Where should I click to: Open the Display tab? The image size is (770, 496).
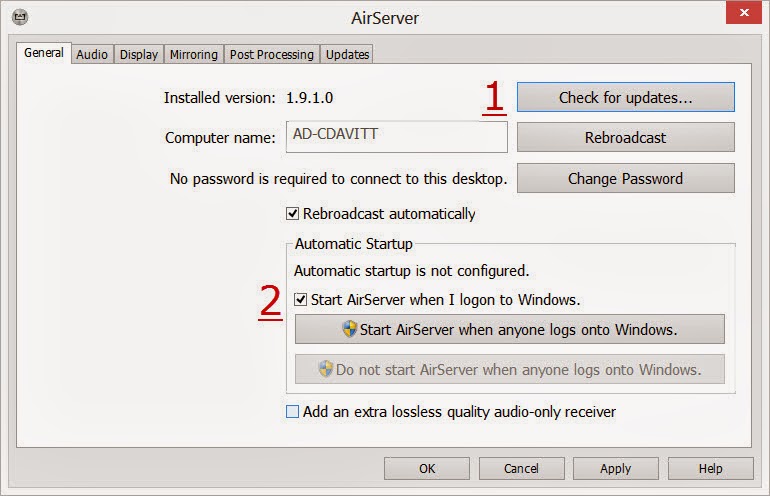click(139, 54)
